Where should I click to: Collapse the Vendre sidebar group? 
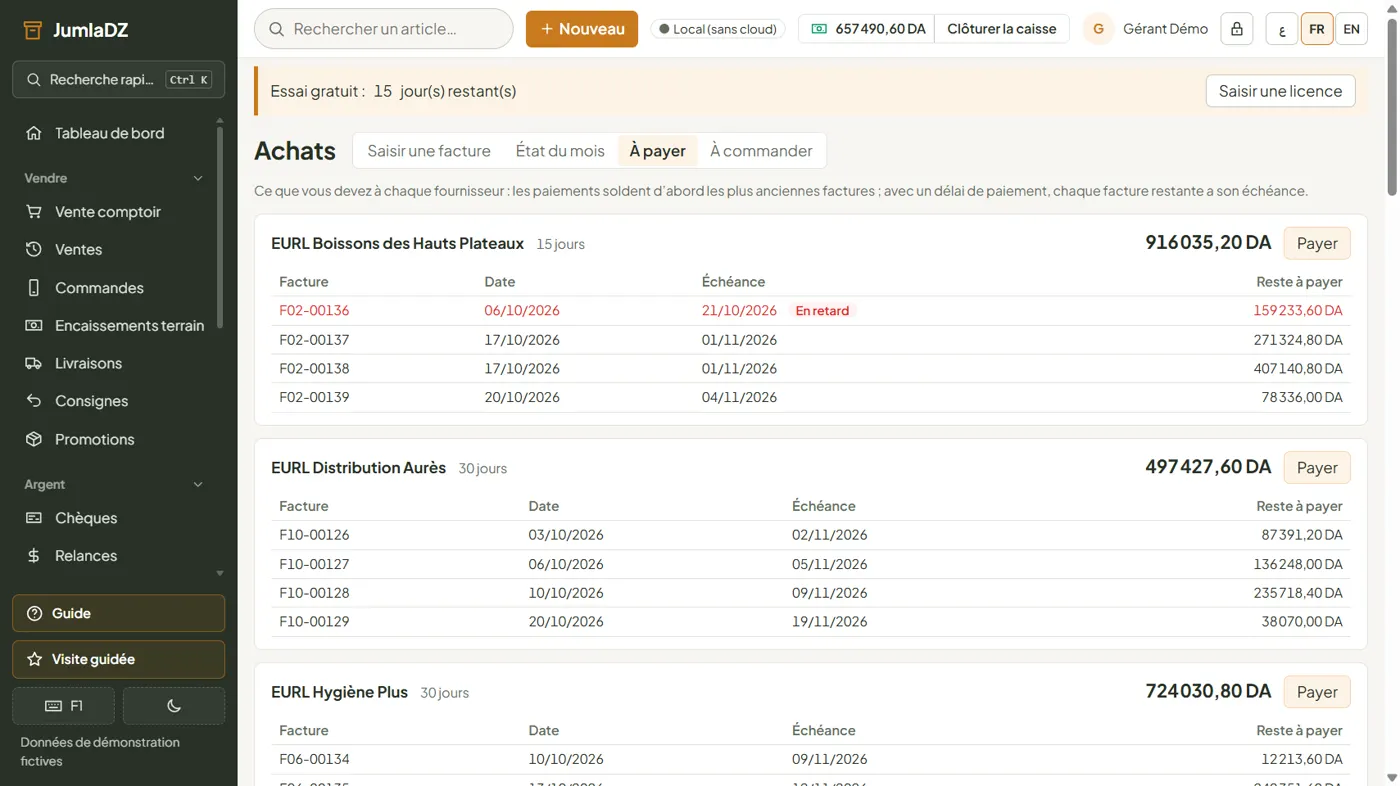pyautogui.click(x=115, y=178)
